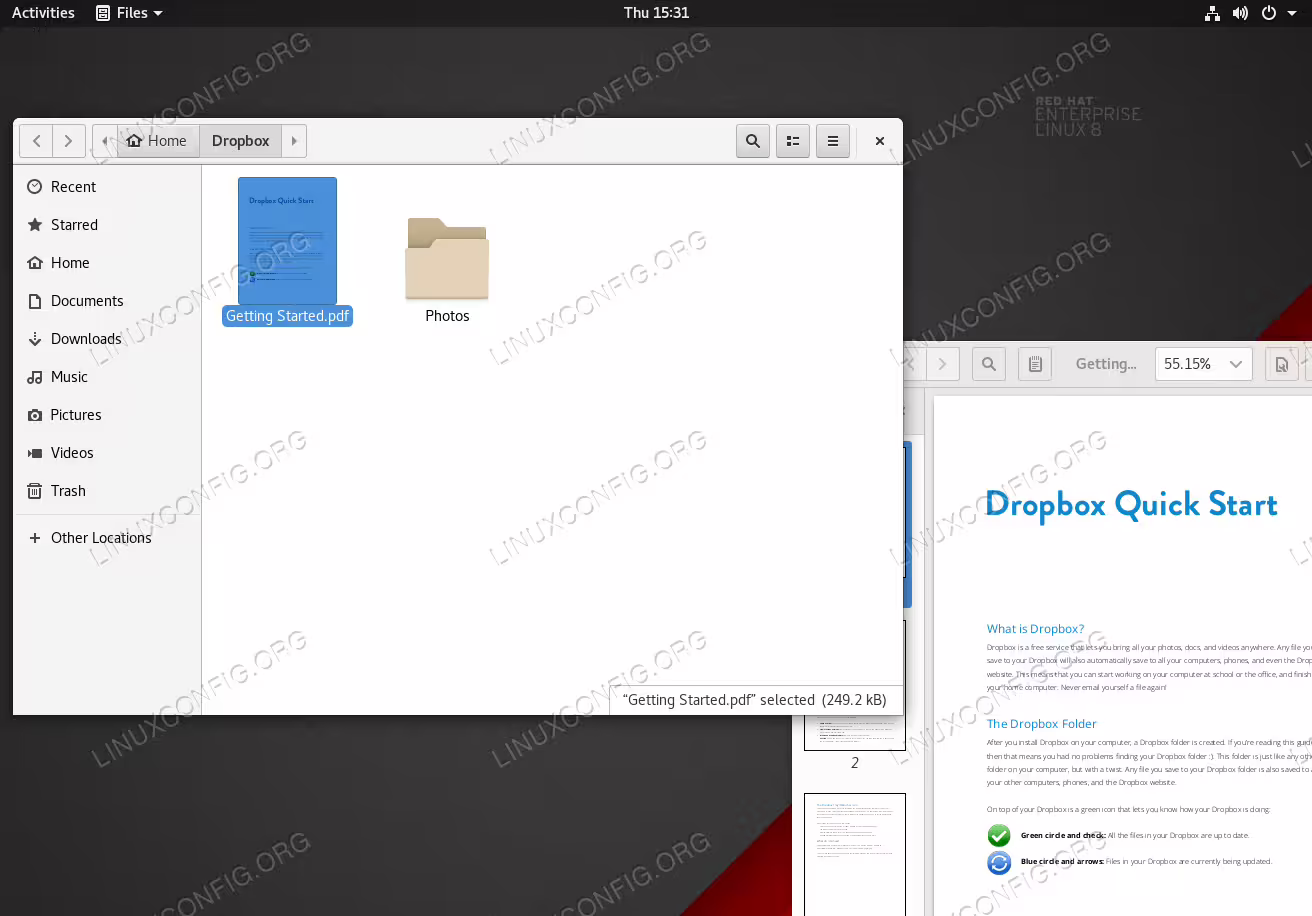Open Downloads in the sidebar
The height and width of the screenshot is (916, 1312).
107,339
